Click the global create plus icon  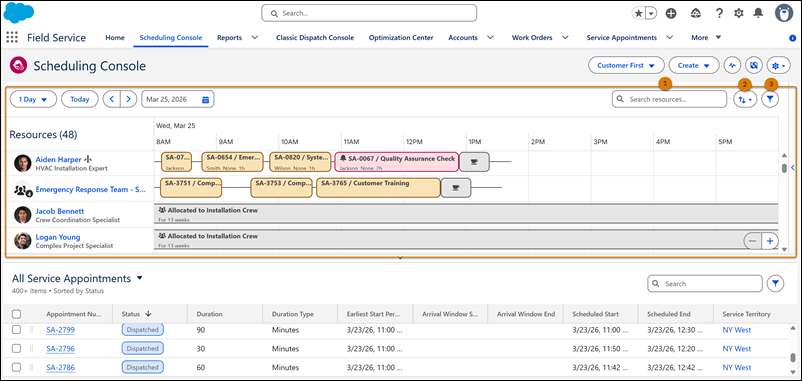click(671, 14)
